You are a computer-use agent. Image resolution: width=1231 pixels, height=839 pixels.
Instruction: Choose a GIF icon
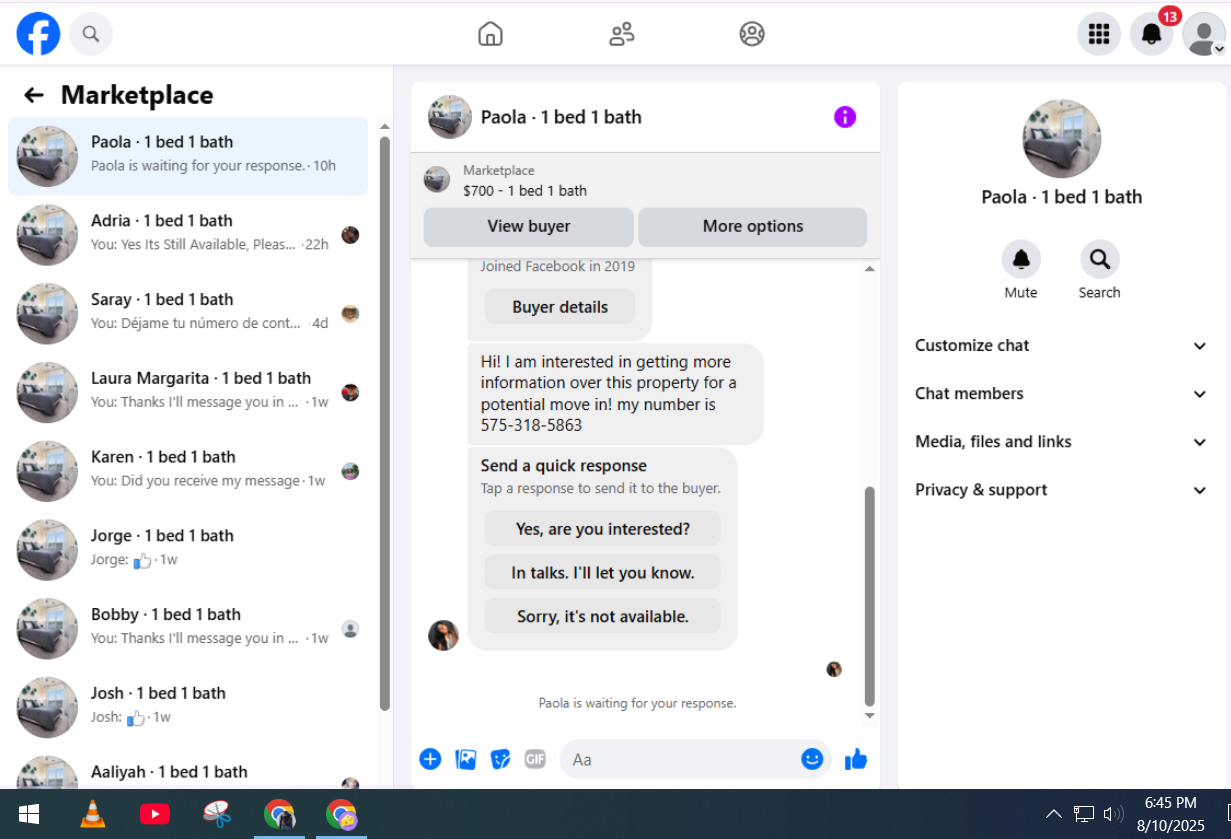coord(535,759)
